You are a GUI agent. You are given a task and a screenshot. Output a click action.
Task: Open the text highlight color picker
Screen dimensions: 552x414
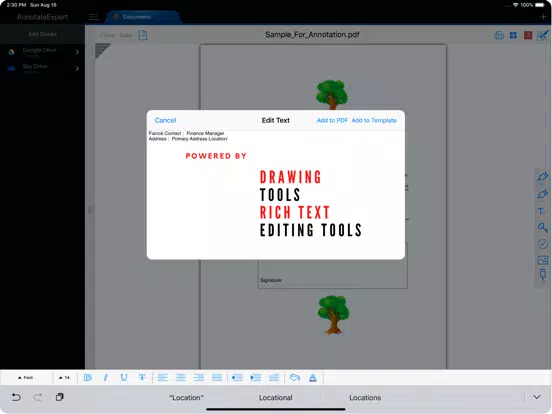(x=294, y=378)
